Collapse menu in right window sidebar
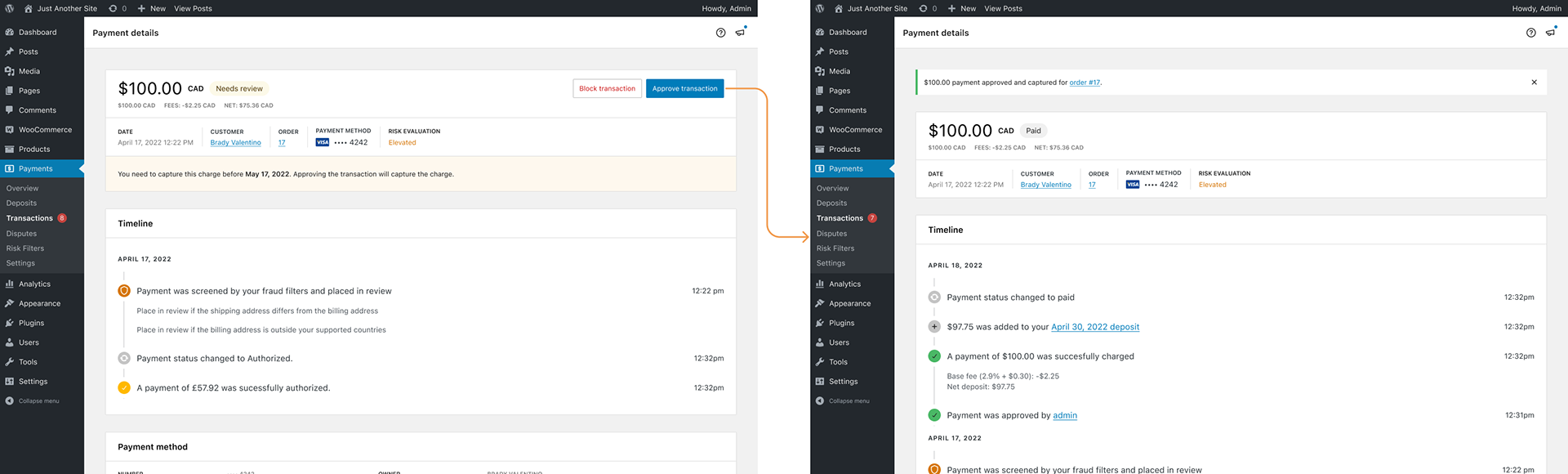This screenshot has height=474, width=1568. 843,400
